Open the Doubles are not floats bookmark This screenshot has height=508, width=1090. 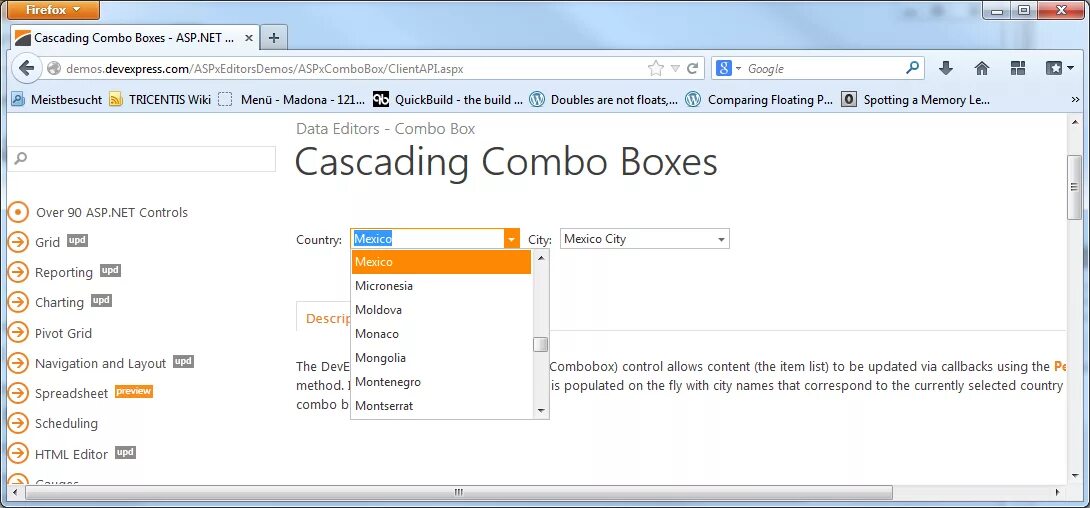coord(603,99)
